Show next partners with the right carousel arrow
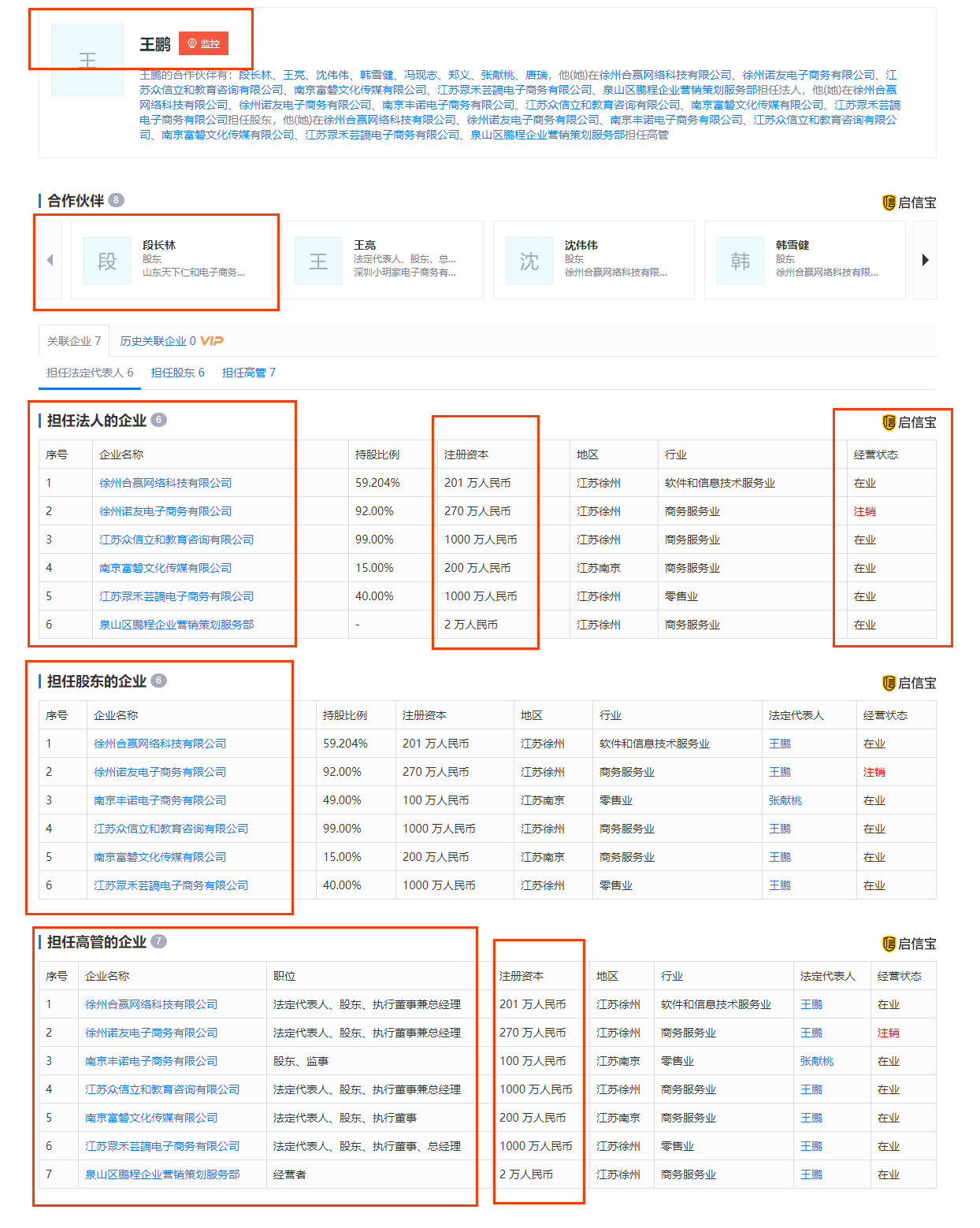 pyautogui.click(x=925, y=260)
